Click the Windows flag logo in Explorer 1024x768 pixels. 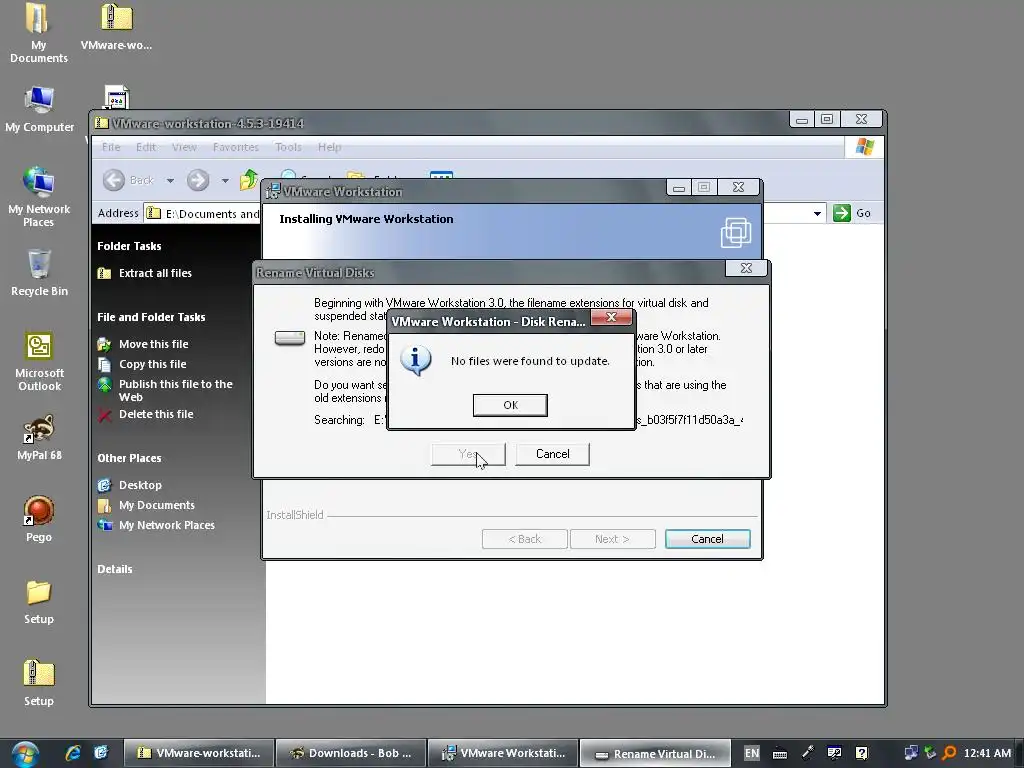click(x=865, y=146)
